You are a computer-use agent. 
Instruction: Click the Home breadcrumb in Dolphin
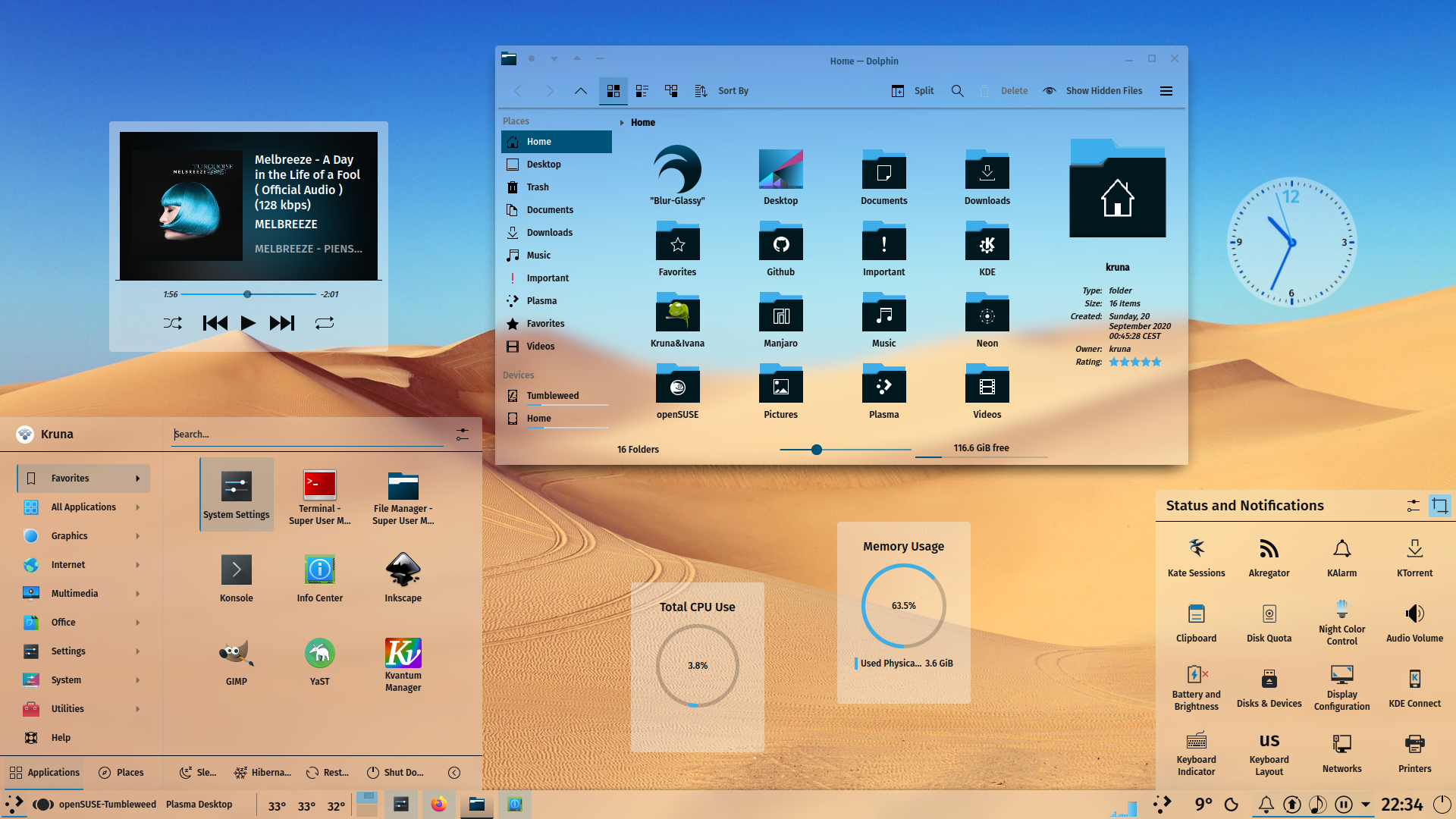[x=642, y=123]
